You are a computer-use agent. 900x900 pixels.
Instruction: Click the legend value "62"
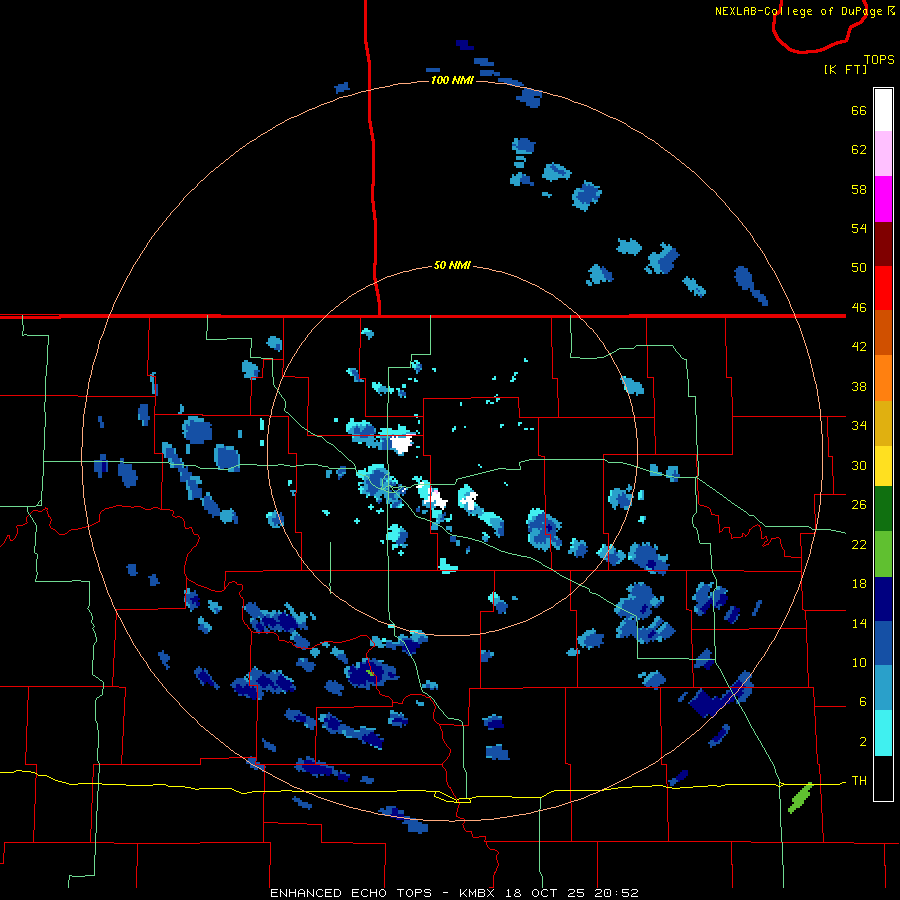[859, 149]
